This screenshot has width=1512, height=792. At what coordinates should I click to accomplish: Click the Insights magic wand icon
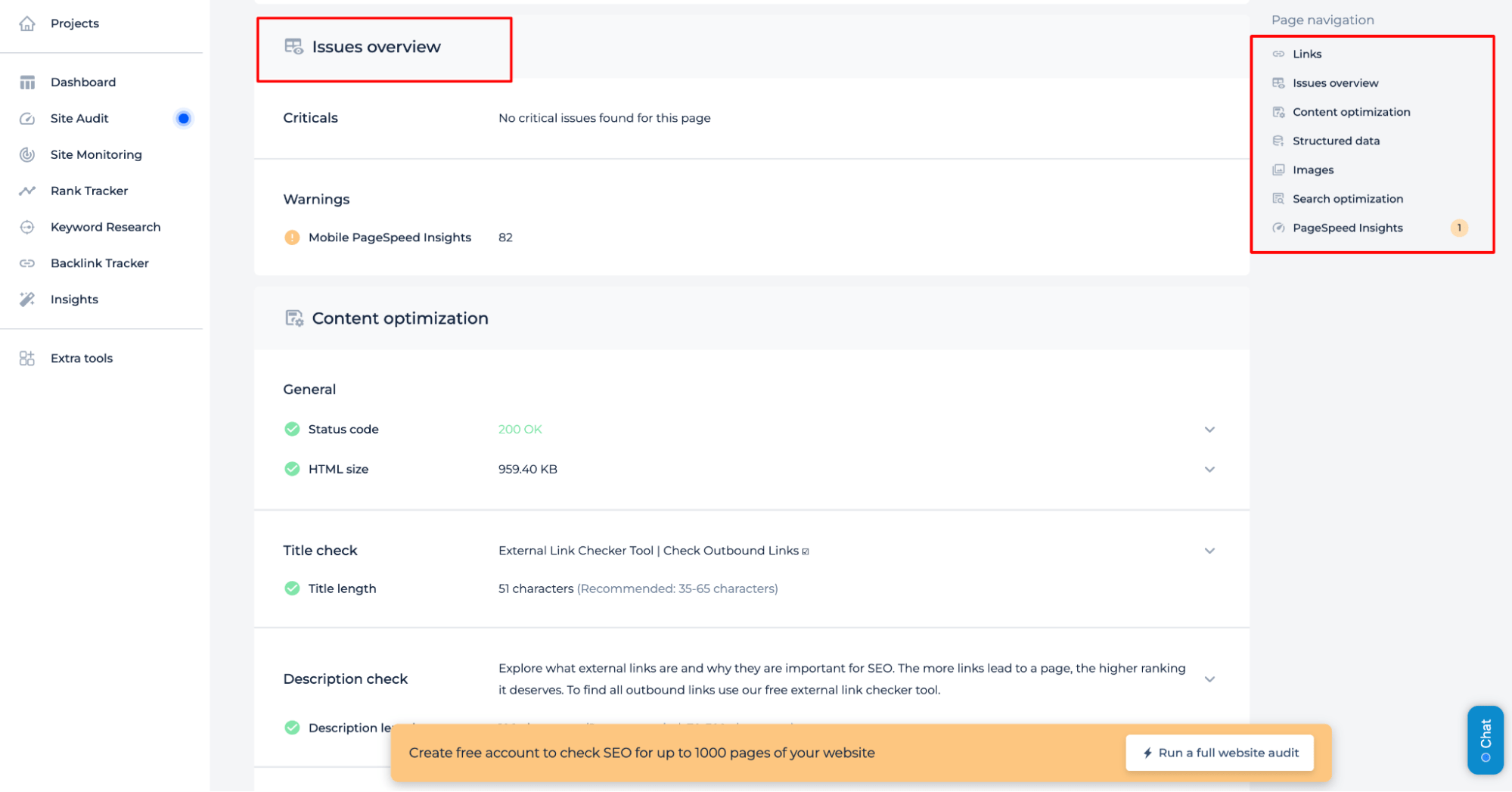(x=27, y=300)
